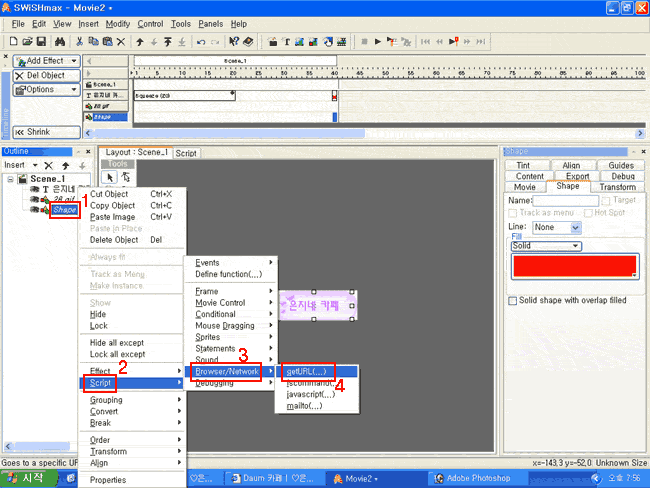This screenshot has width=650, height=488.
Task: Click the Shrink timeline button
Action: pos(46,132)
